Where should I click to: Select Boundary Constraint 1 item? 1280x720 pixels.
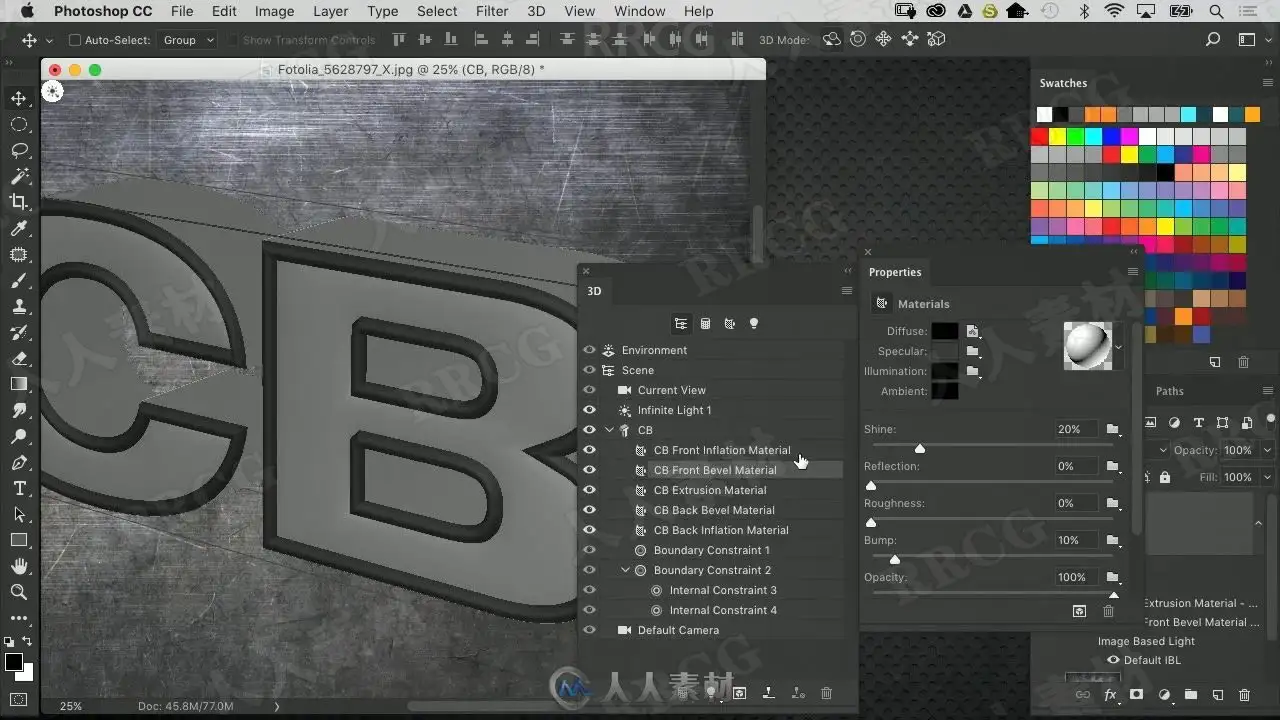(711, 550)
